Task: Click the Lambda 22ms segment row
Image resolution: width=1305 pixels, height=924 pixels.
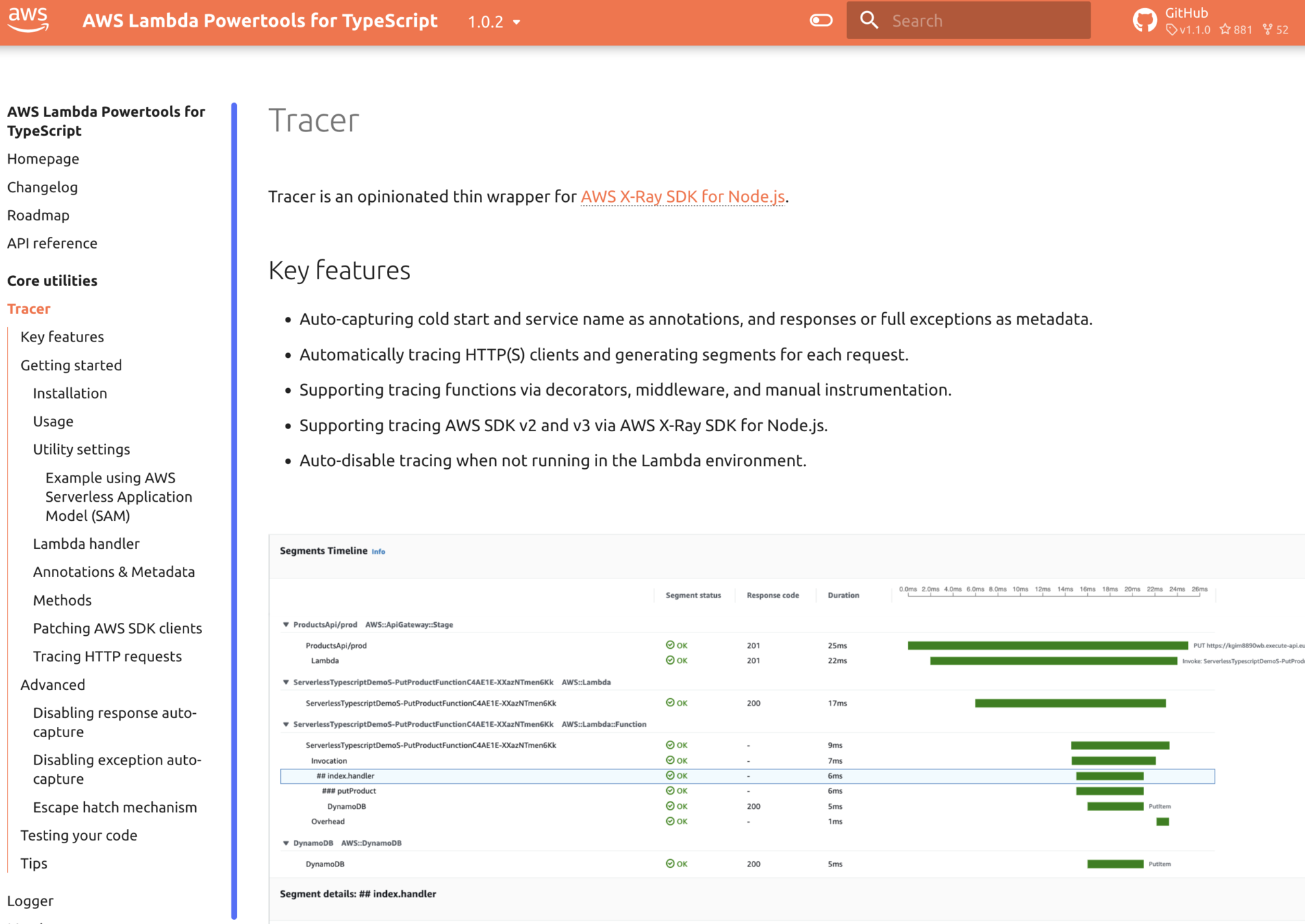Action: click(747, 660)
